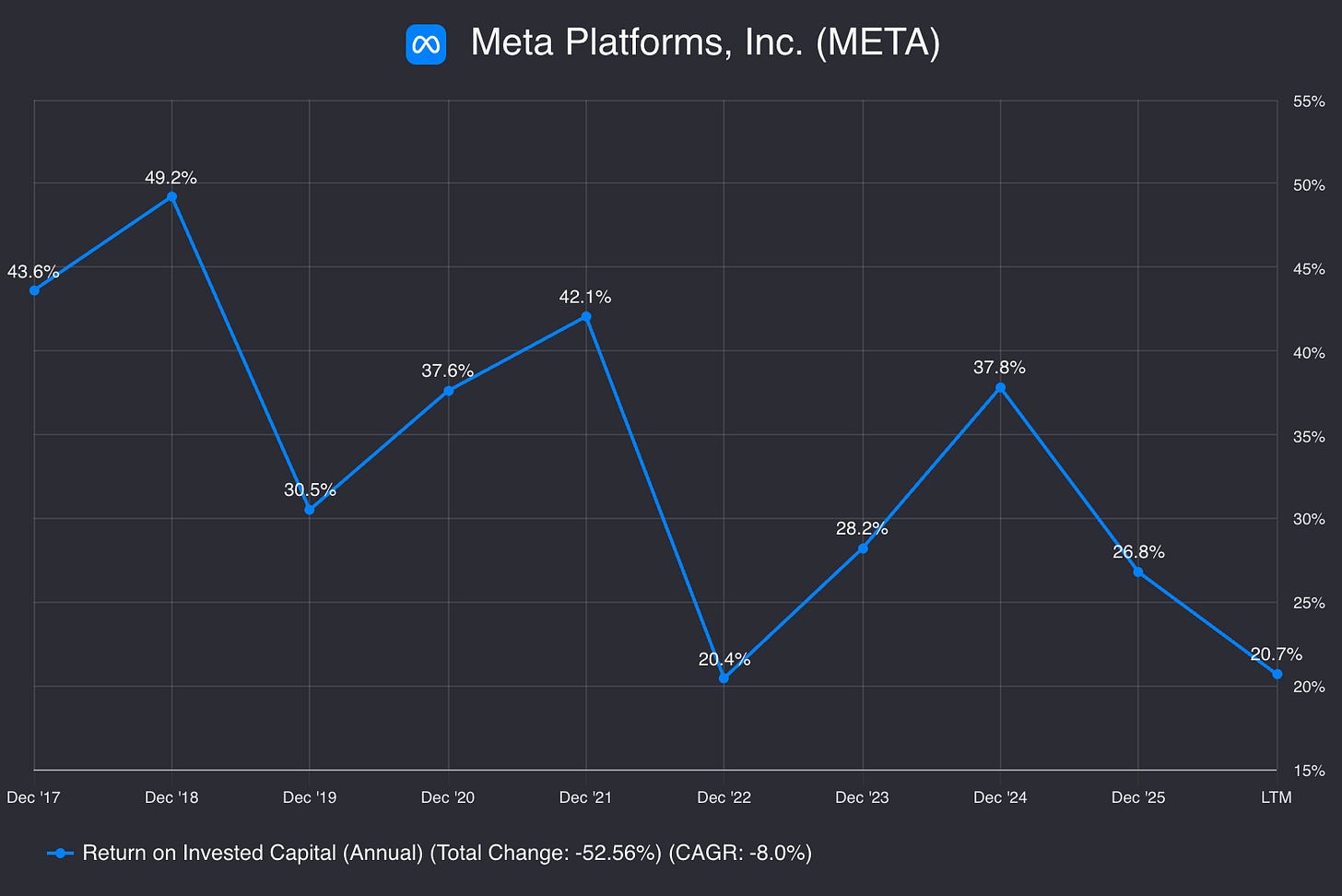Screen dimensions: 1342x896
Task: Select the Dec '18 49.2% data point
Action: point(171,196)
